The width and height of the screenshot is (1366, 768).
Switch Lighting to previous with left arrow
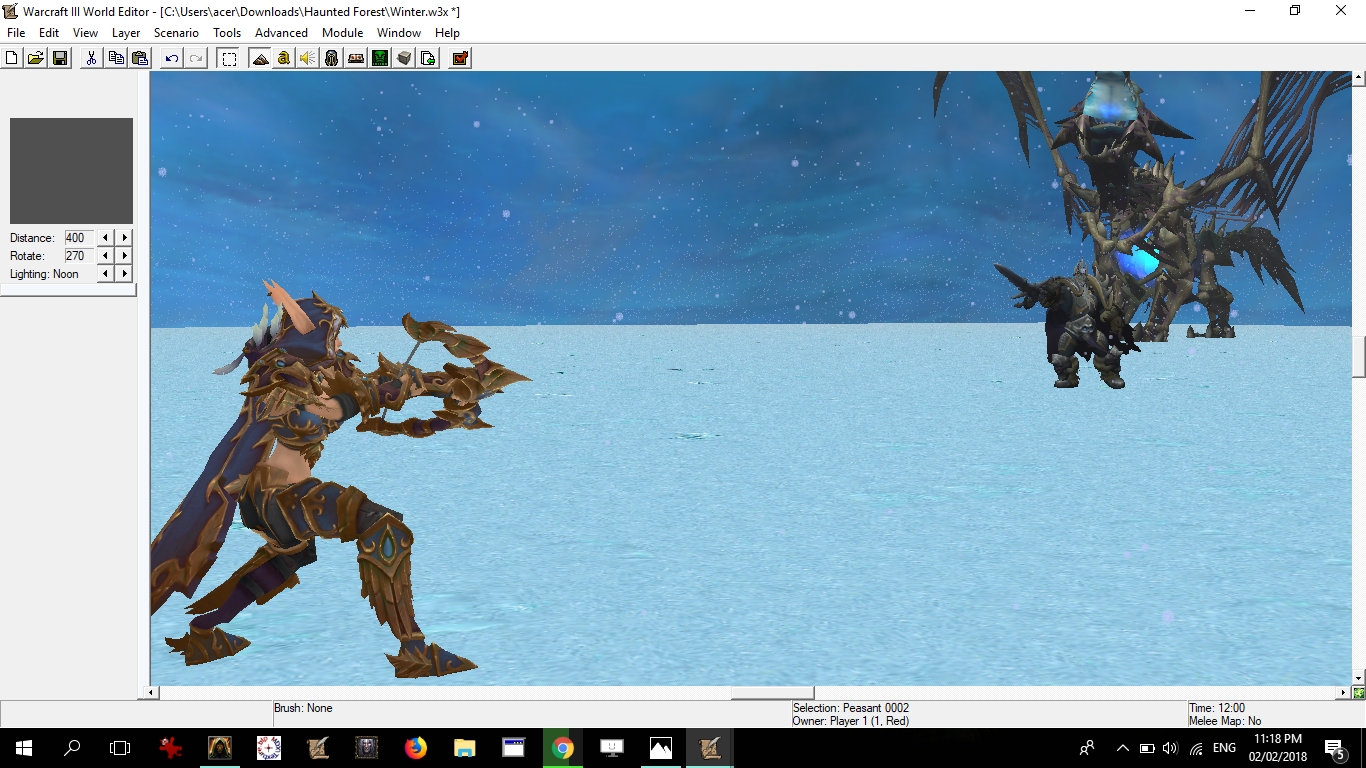point(106,274)
